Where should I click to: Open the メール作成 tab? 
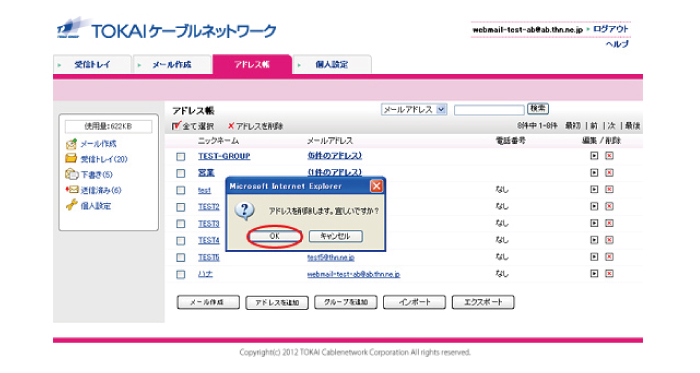coord(172,64)
